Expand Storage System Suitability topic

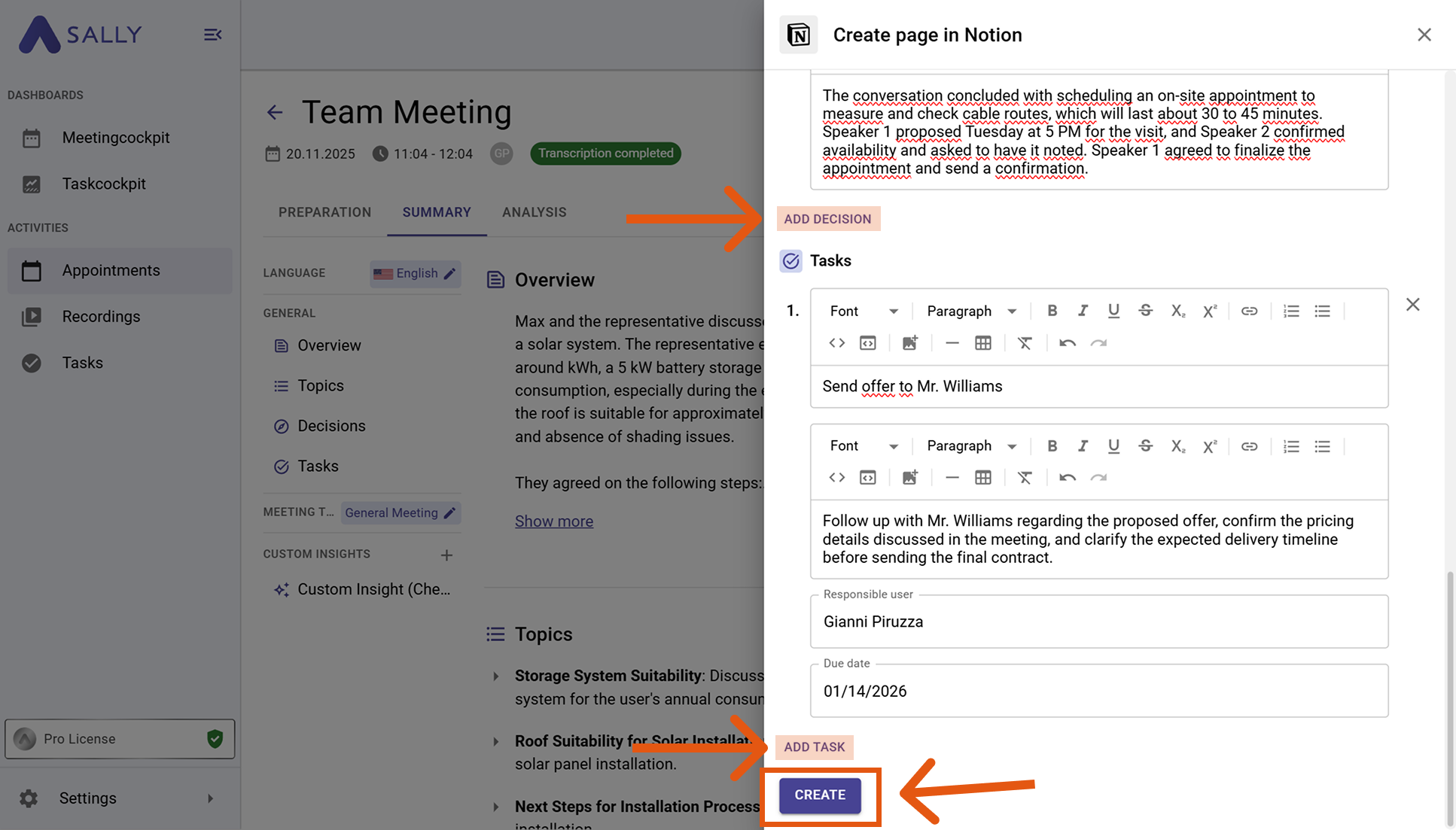click(495, 676)
